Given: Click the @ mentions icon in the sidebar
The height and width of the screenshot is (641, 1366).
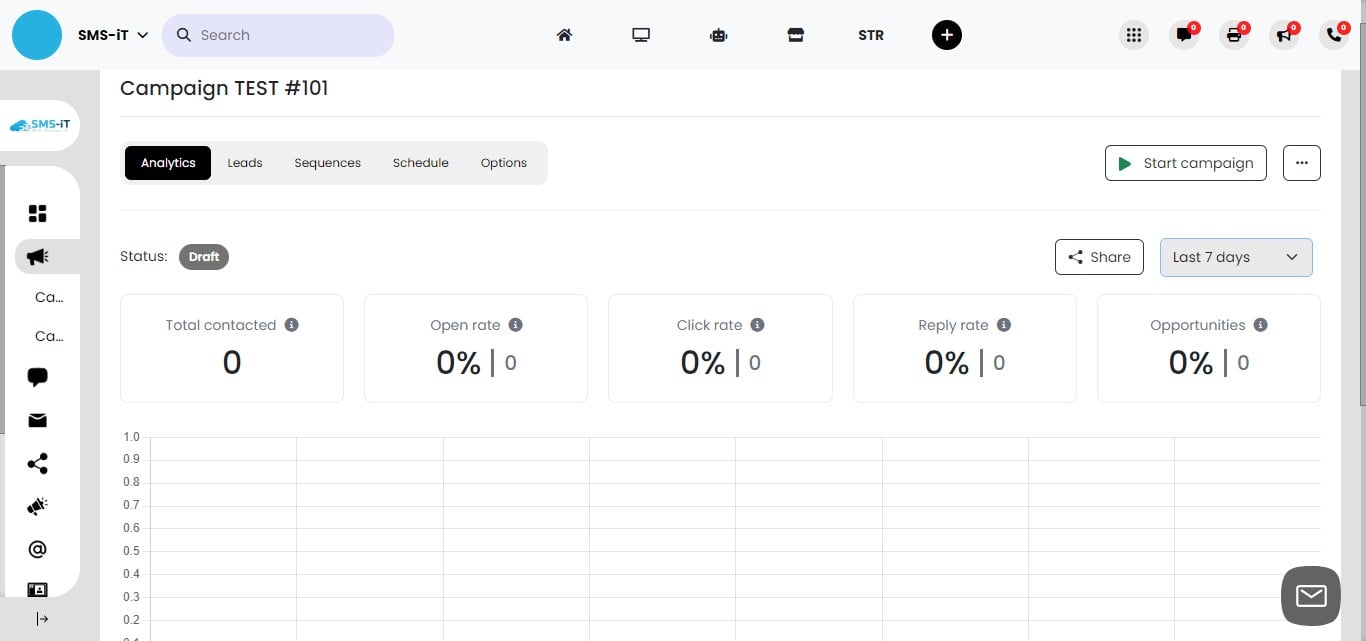Looking at the screenshot, I should click(x=37, y=548).
